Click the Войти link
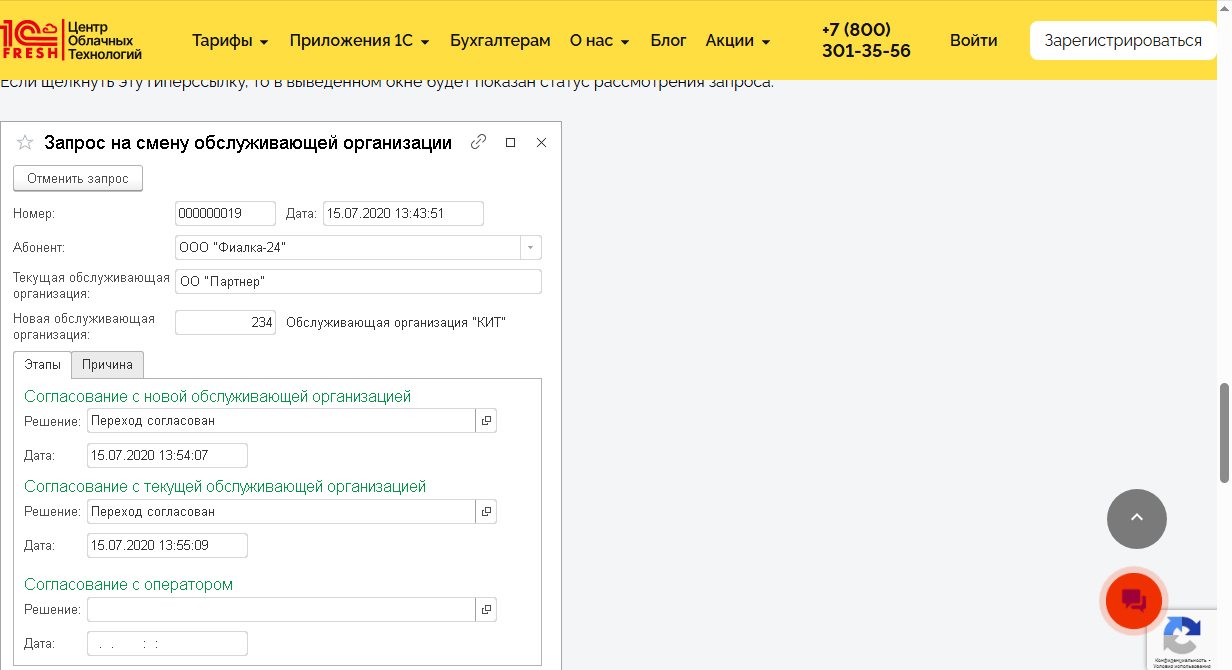 [x=973, y=41]
